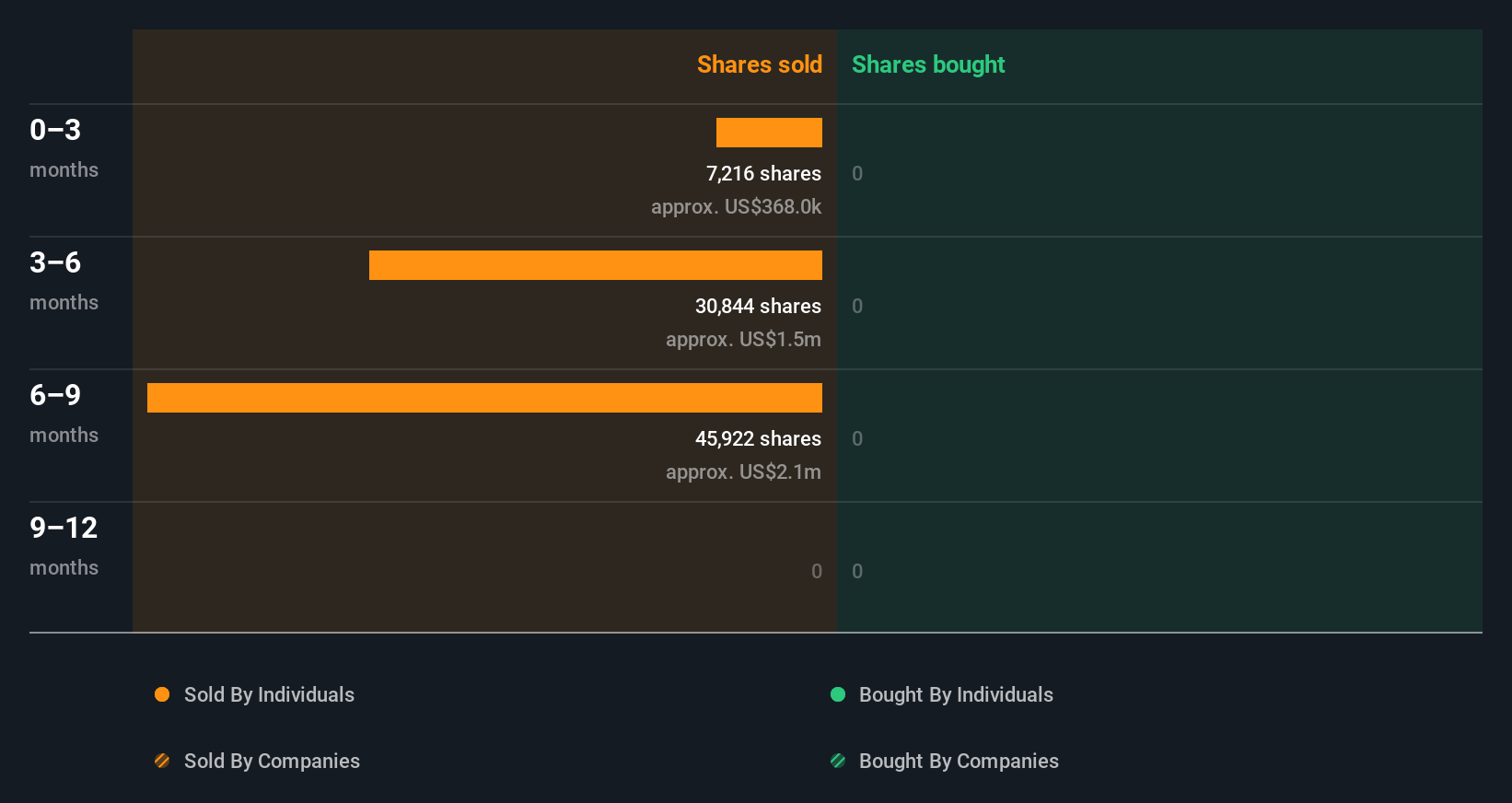Click the 0–3 months orange sold bar
The height and width of the screenshot is (803, 1512).
click(x=769, y=133)
